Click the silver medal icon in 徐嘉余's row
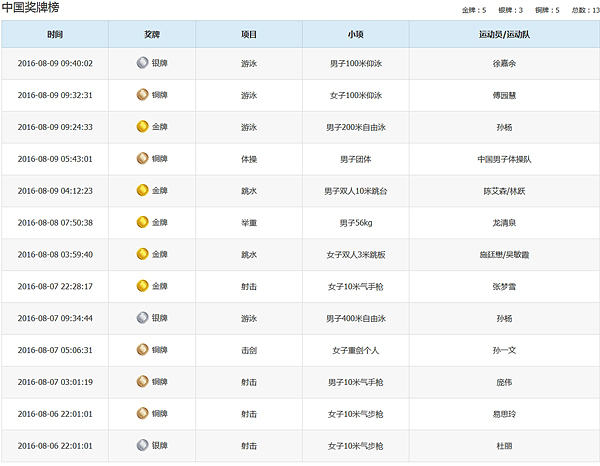The width and height of the screenshot is (600, 466). coord(142,63)
